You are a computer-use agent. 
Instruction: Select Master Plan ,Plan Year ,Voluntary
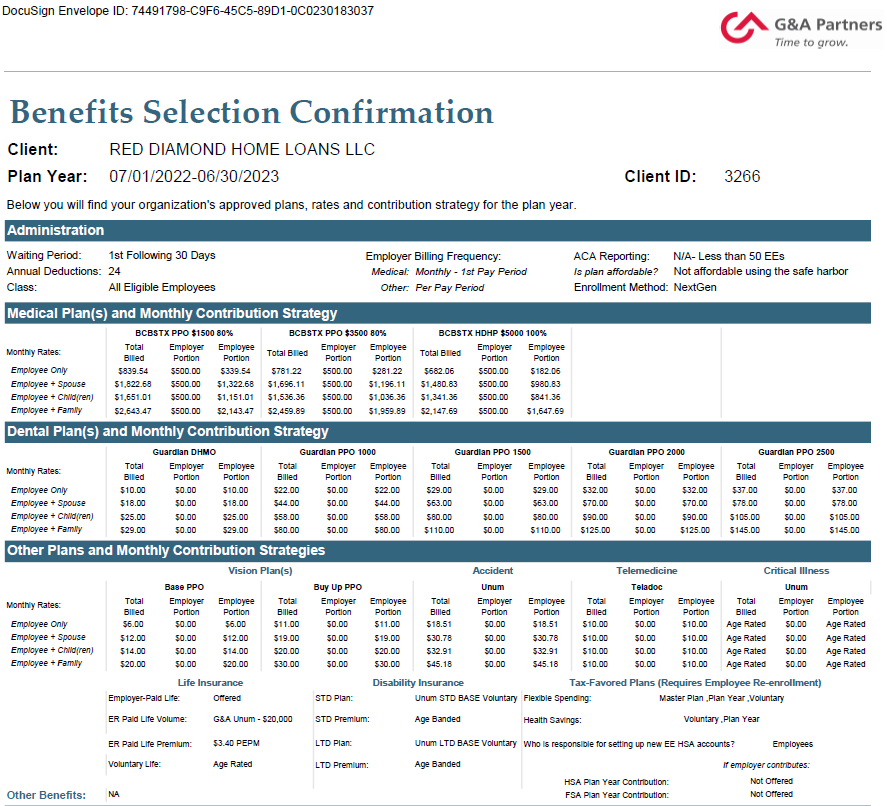click(721, 698)
